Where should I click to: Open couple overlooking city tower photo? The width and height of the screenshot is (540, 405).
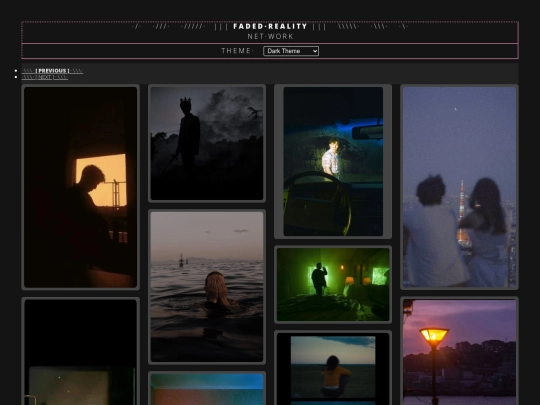pos(459,187)
